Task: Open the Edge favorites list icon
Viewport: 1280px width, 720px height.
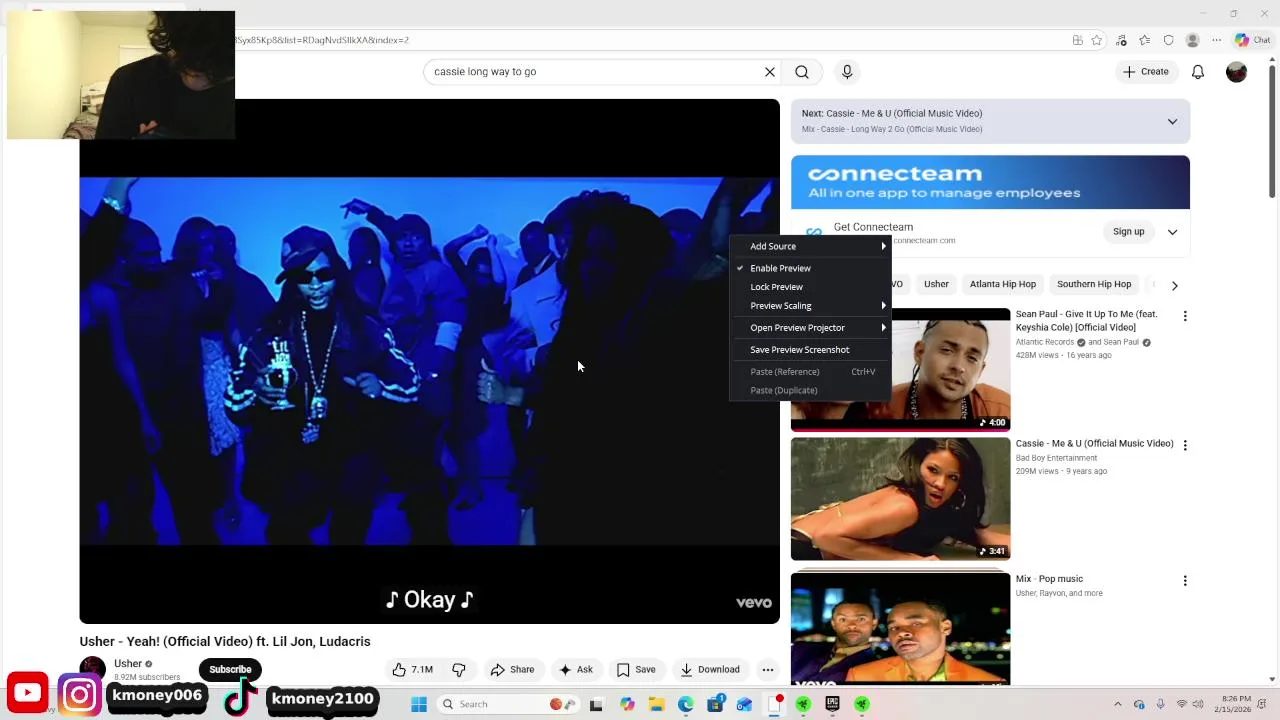Action: pyautogui.click(x=1145, y=40)
